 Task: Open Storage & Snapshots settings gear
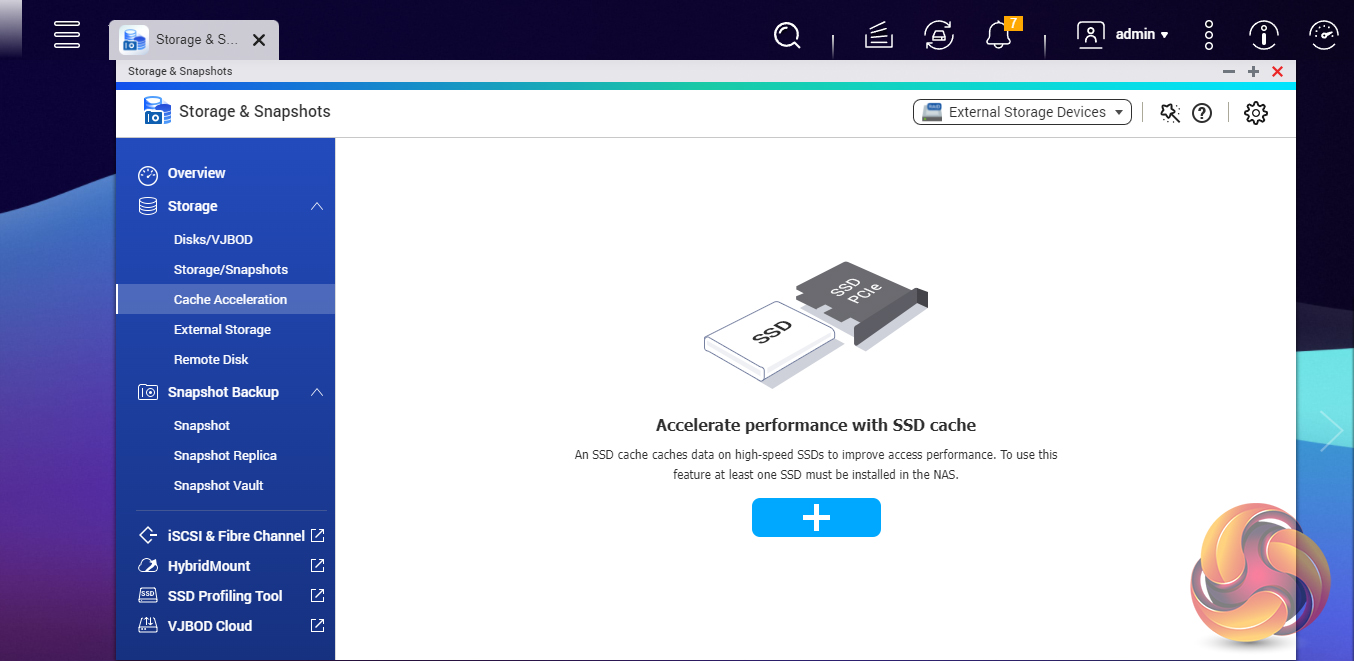coord(1256,113)
